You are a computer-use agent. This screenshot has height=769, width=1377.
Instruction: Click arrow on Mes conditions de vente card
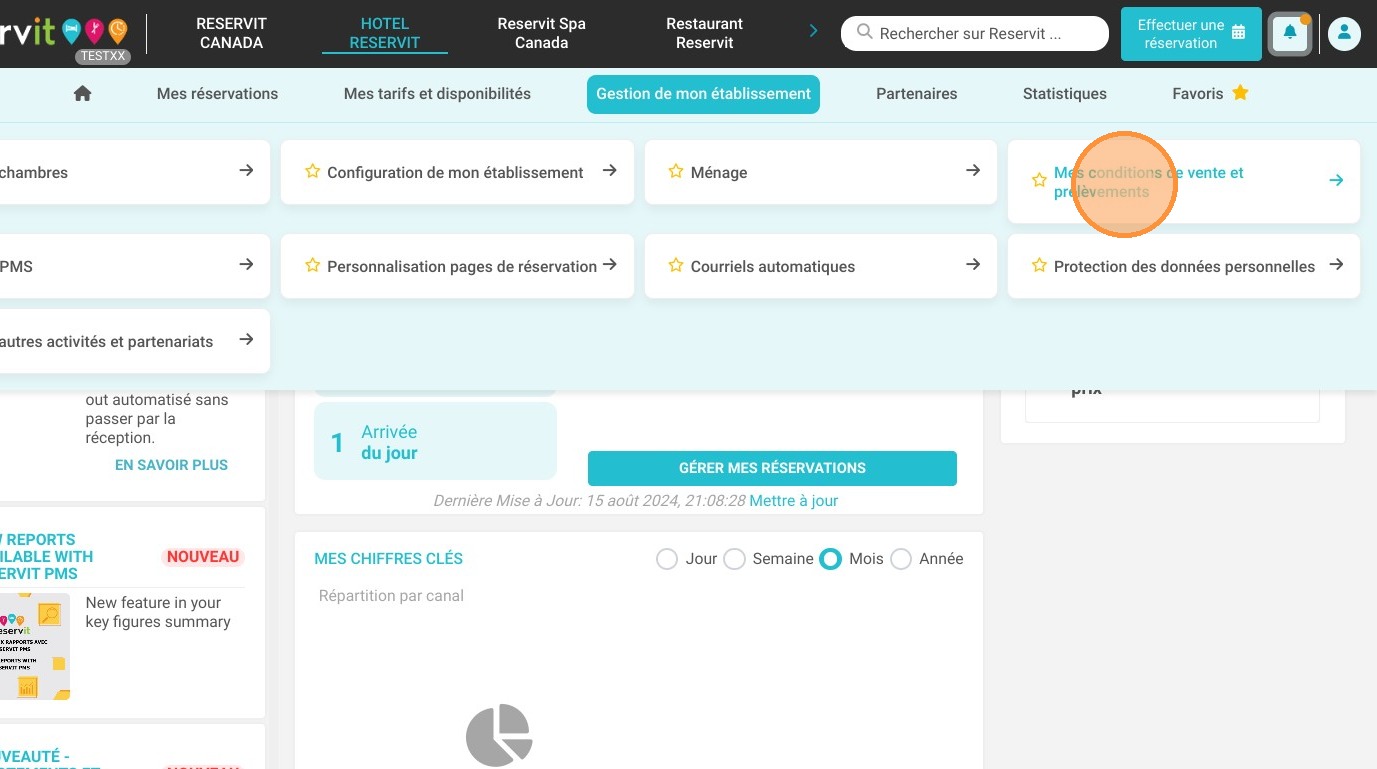(x=1336, y=181)
